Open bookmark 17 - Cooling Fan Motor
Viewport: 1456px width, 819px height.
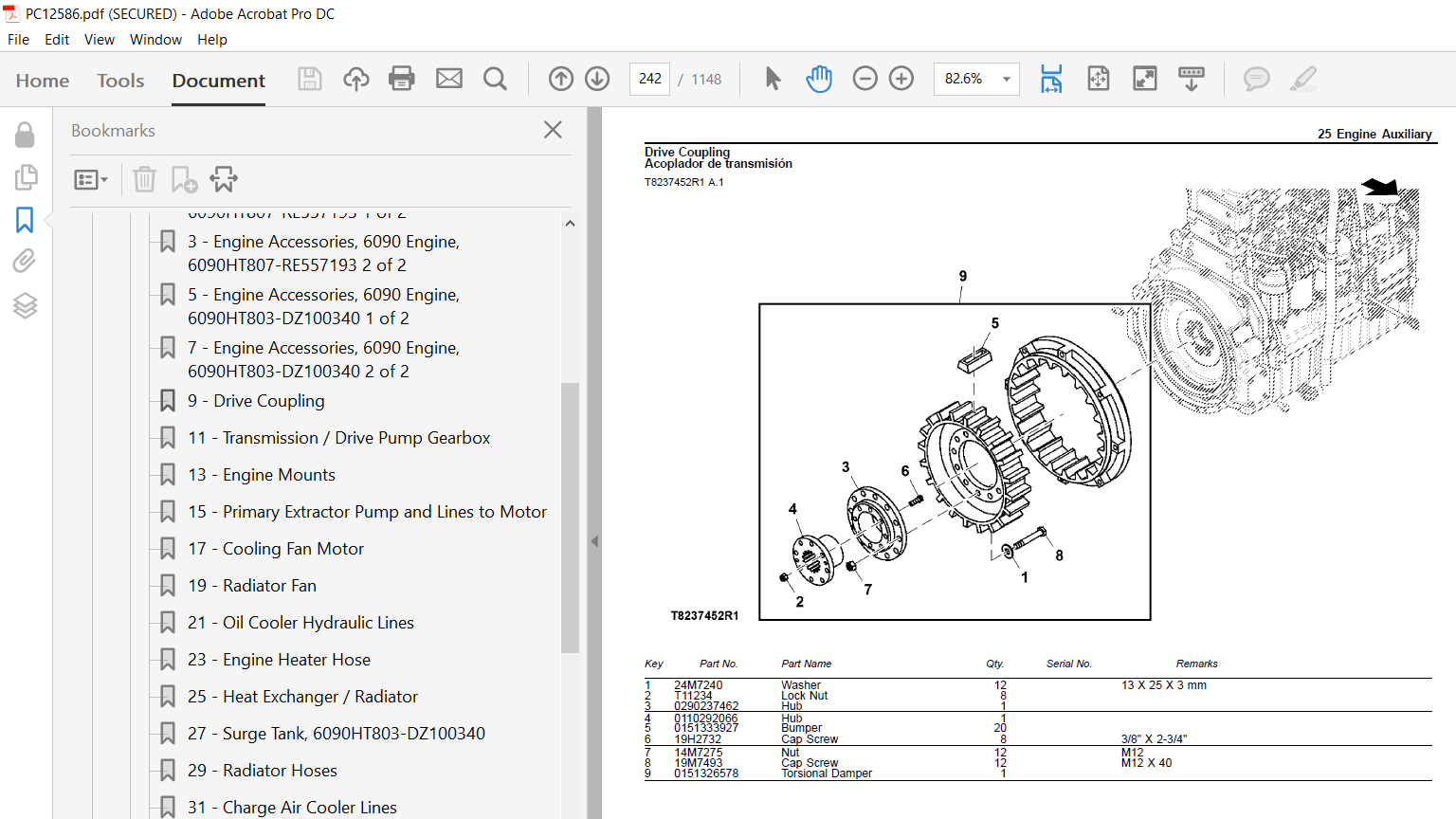point(276,549)
